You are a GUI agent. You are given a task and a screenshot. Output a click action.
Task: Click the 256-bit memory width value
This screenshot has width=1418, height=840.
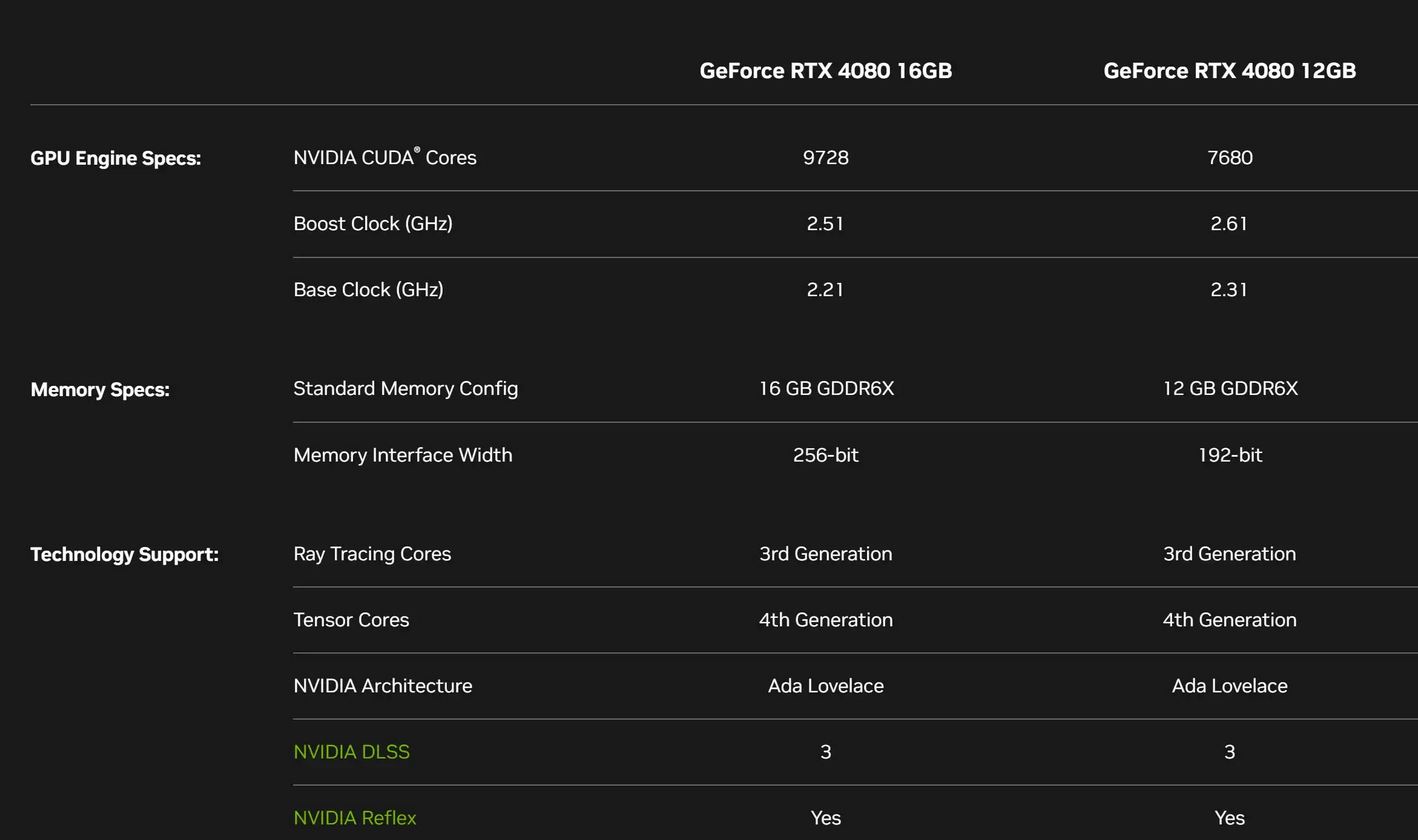(825, 455)
